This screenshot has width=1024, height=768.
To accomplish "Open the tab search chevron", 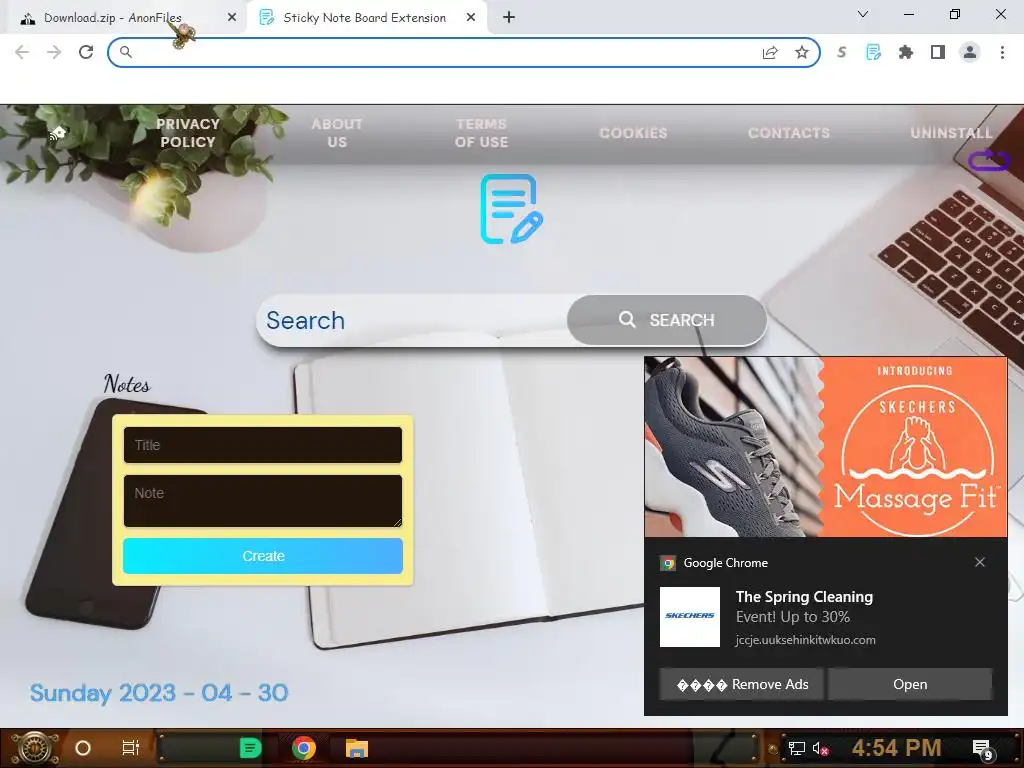I will point(863,14).
